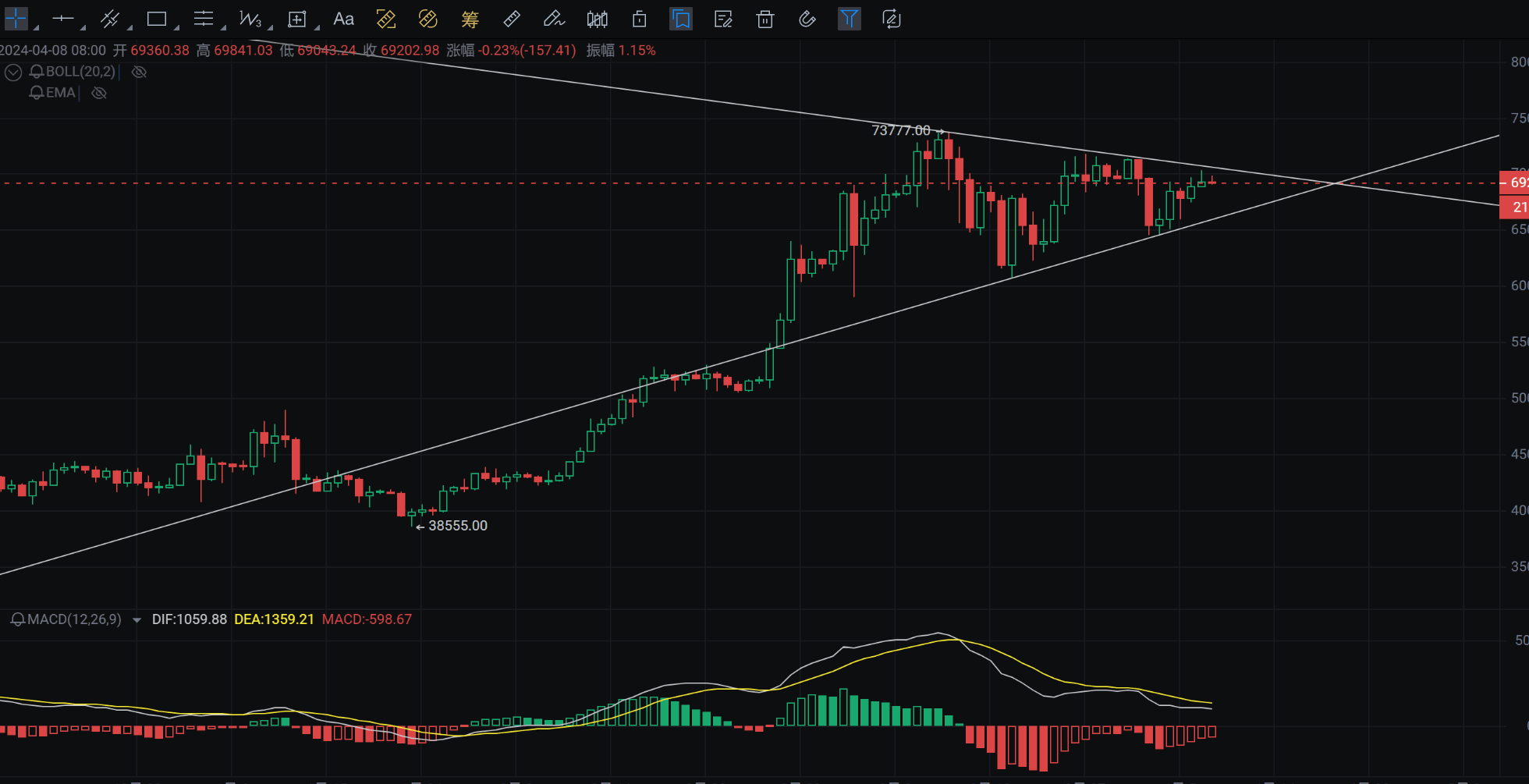Click the red current price tag on price axis
This screenshot has height=784, width=1529.
pos(1514,183)
